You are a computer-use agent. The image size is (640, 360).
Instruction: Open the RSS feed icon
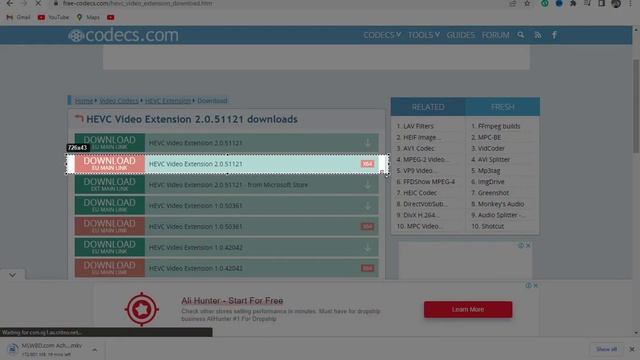click(538, 35)
